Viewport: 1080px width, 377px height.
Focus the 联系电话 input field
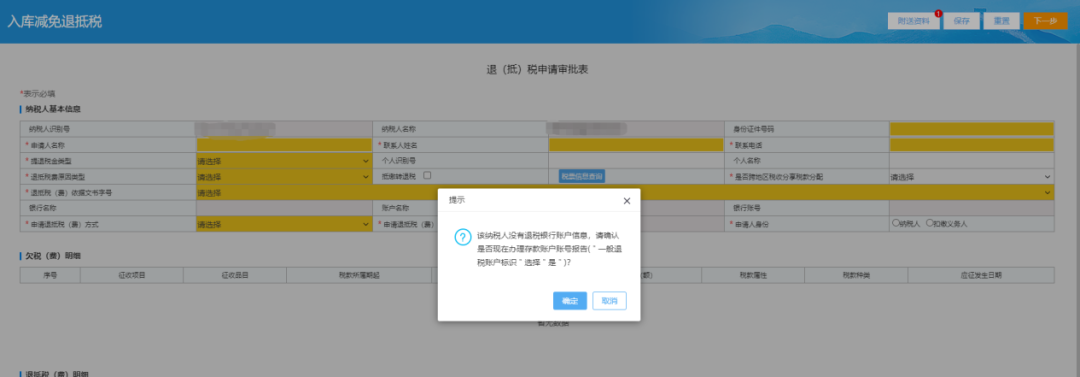[971, 145]
